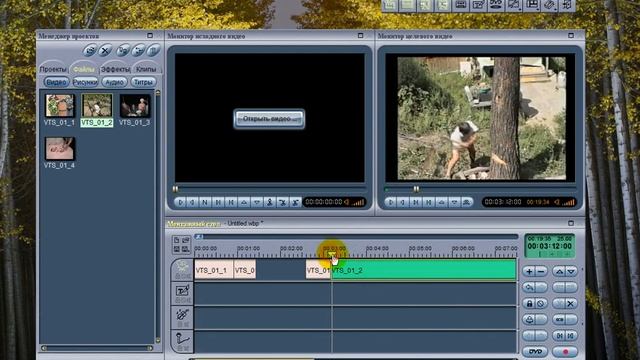Click the X delete button beside timeline

[x=571, y=303]
